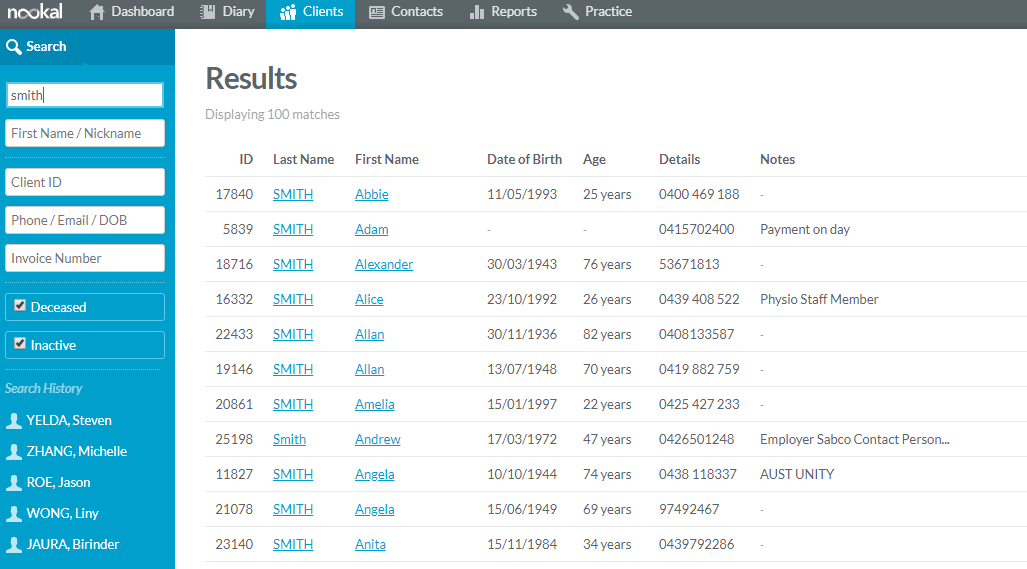The image size is (1027, 569).
Task: Click the Nookal logo
Action: (35, 12)
